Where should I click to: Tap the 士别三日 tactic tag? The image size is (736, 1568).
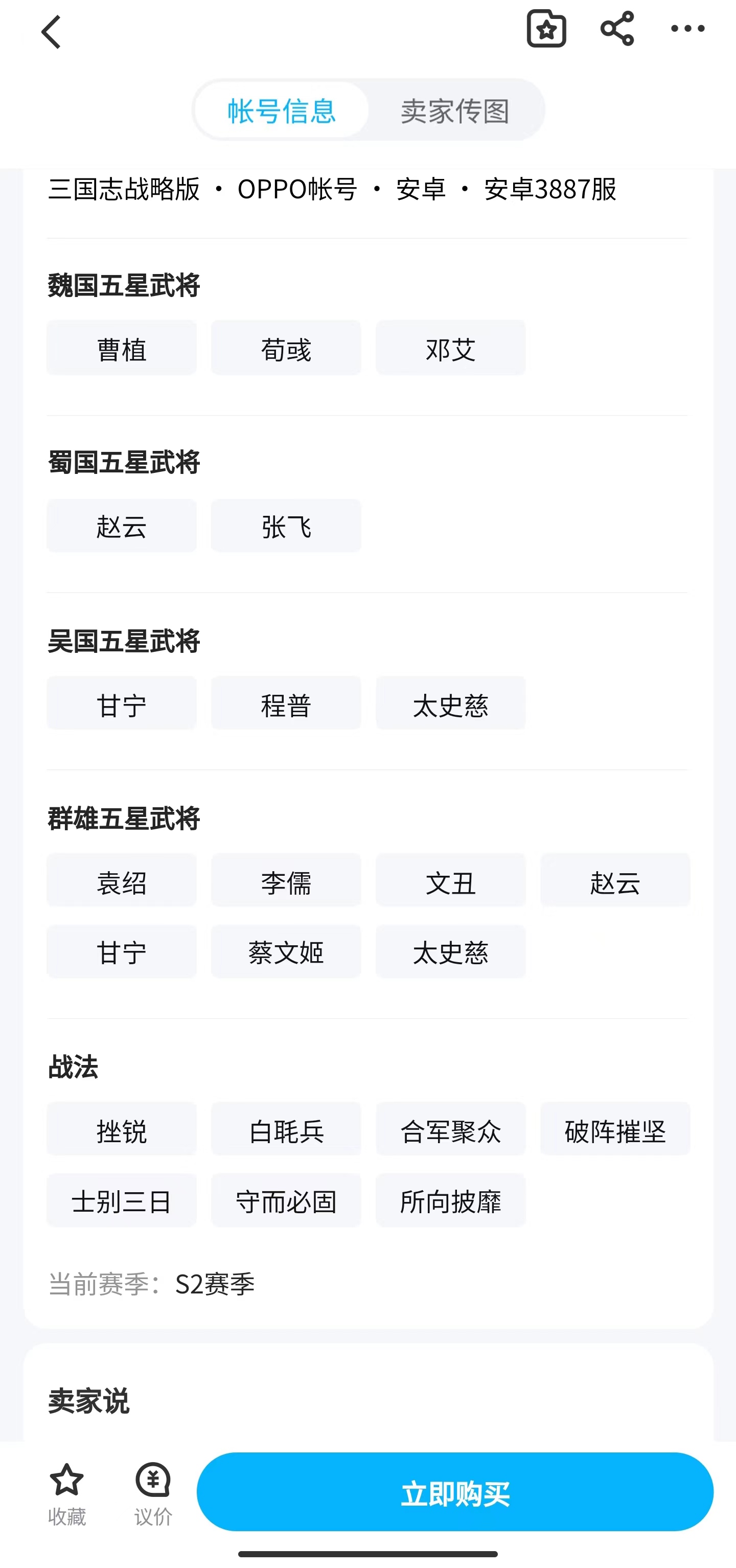click(x=122, y=1200)
